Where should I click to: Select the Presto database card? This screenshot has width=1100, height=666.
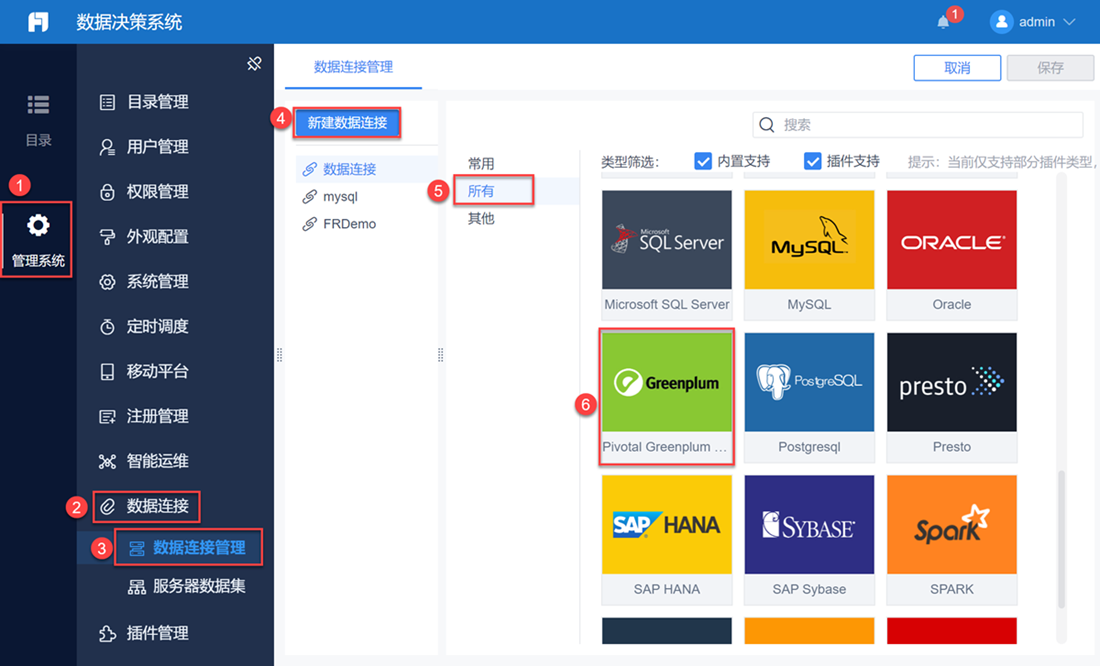pos(951,397)
